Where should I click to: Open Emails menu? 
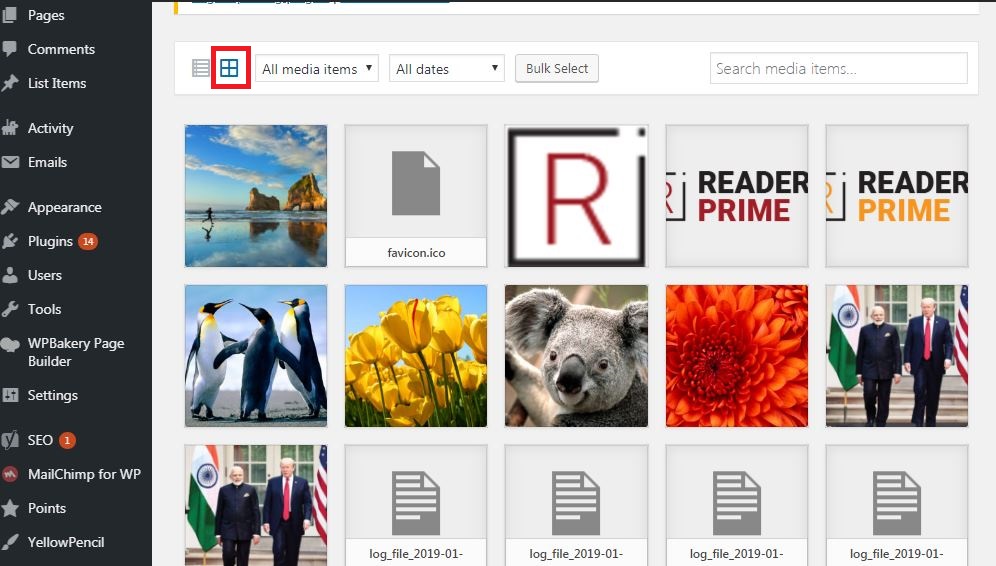(x=48, y=162)
